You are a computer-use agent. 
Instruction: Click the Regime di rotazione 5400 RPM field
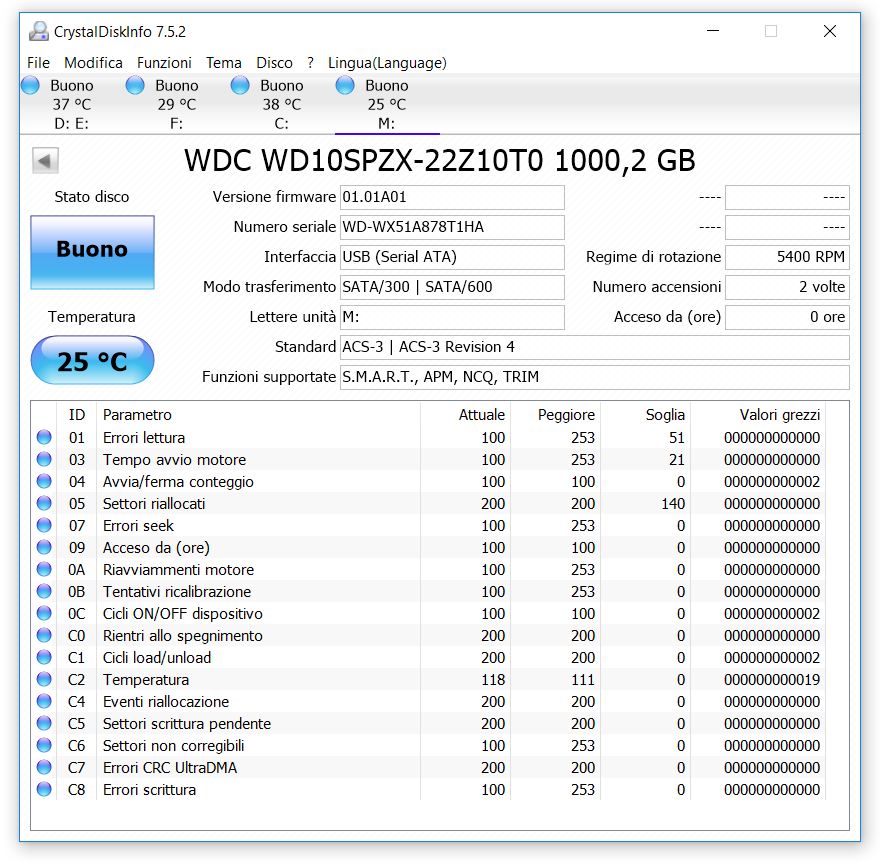click(x=787, y=257)
